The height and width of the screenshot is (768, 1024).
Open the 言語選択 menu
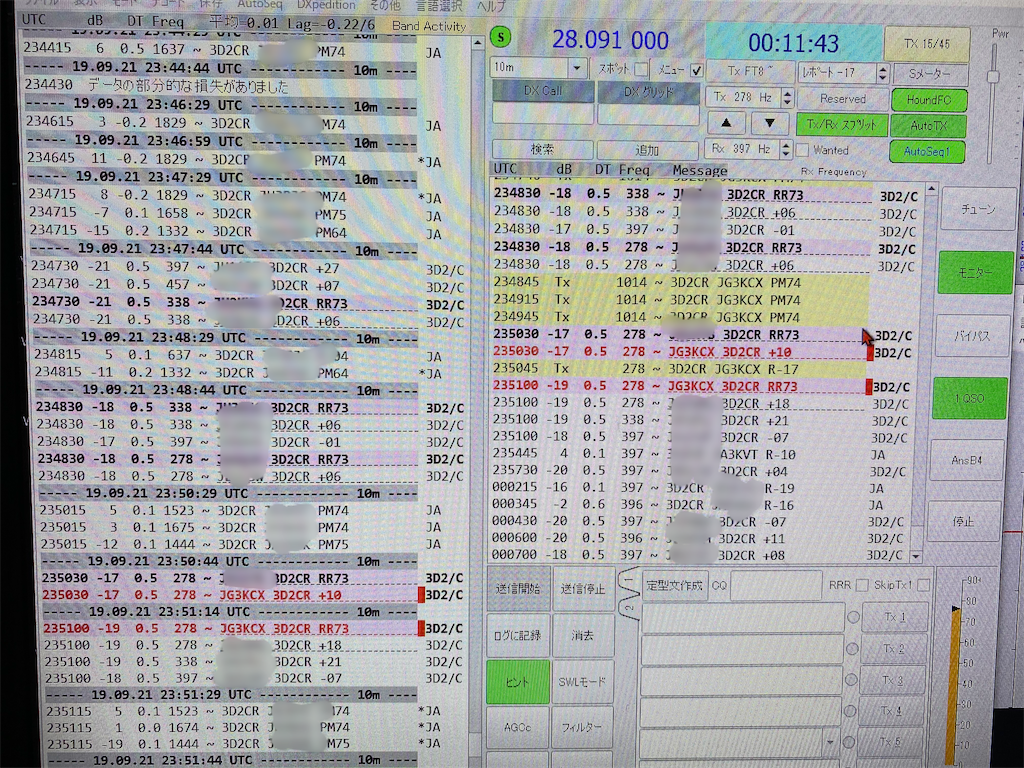439,6
